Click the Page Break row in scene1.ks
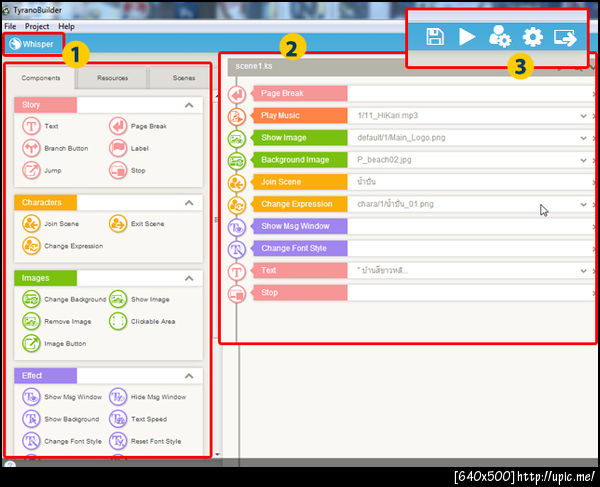The height and width of the screenshot is (487, 600). point(422,93)
